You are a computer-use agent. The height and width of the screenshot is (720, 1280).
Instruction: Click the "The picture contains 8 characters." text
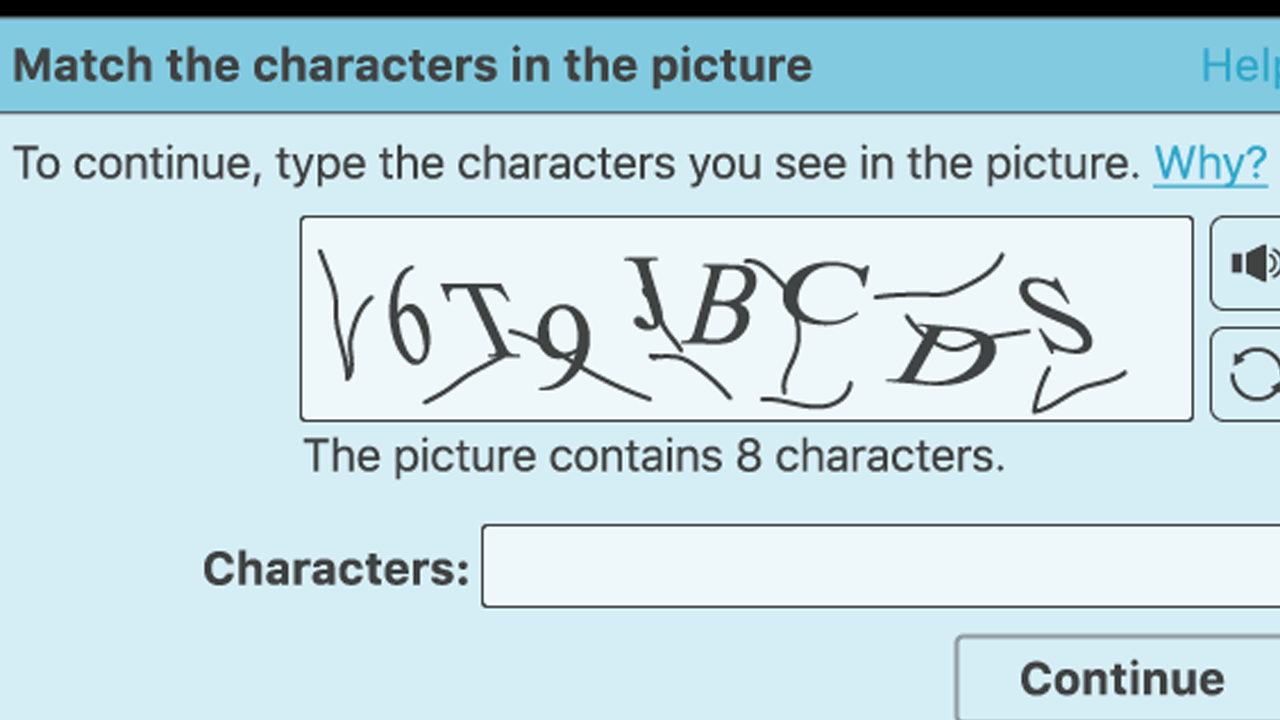click(654, 456)
